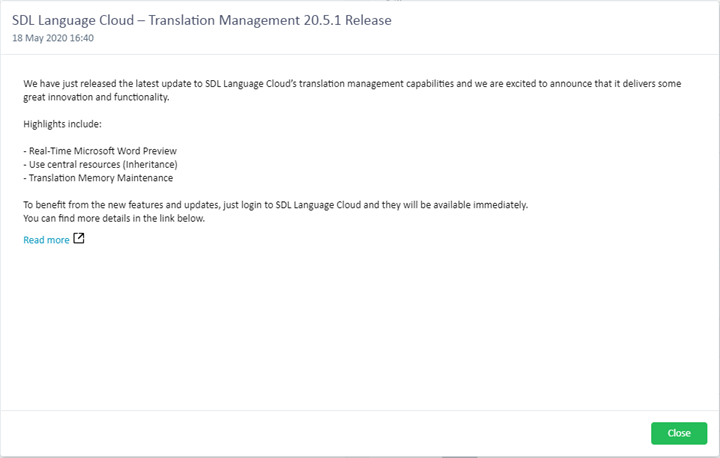Click 'SDL Language Cloud' in the dialog title

73,20
